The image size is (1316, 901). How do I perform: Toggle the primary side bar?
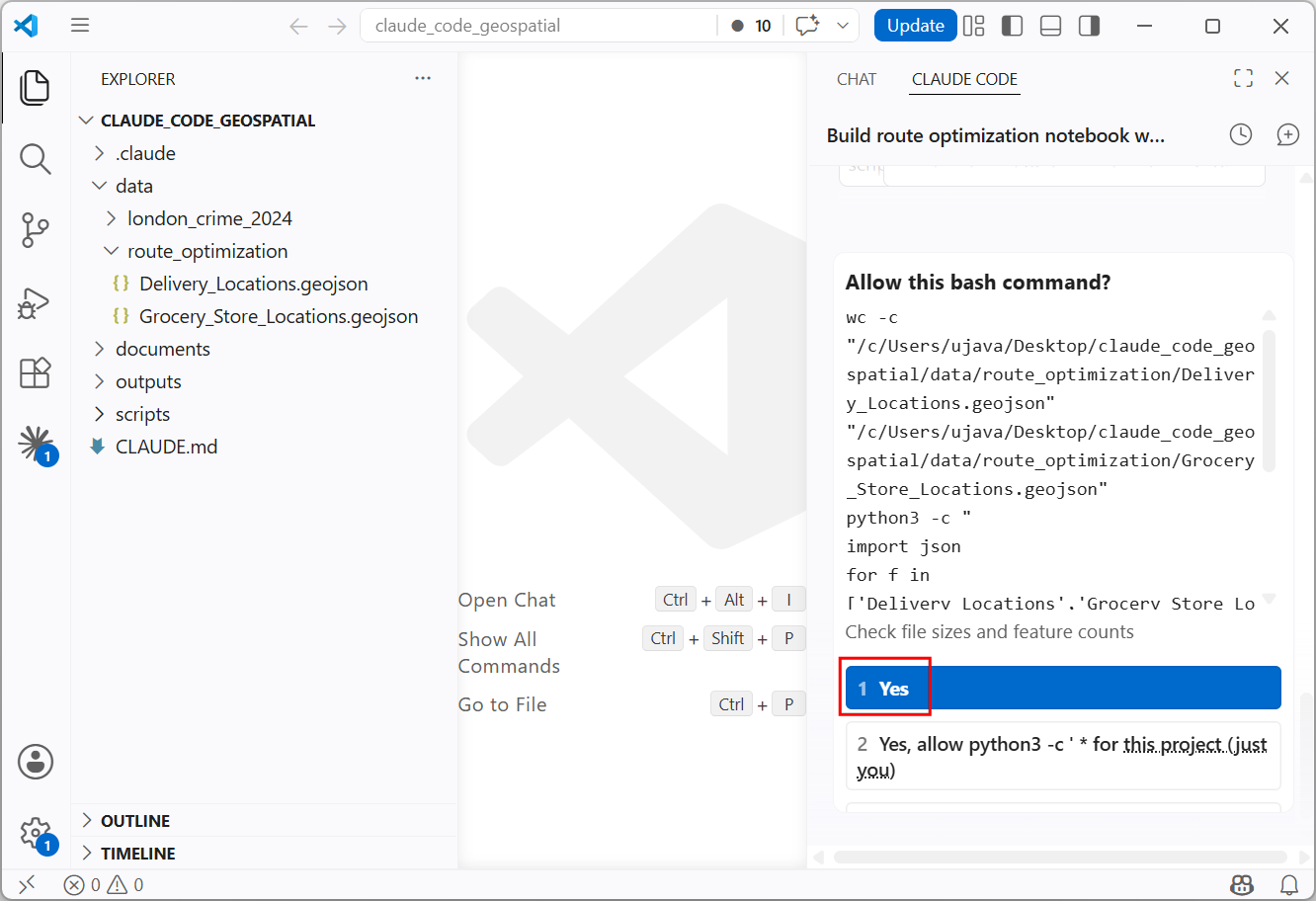tap(1012, 26)
